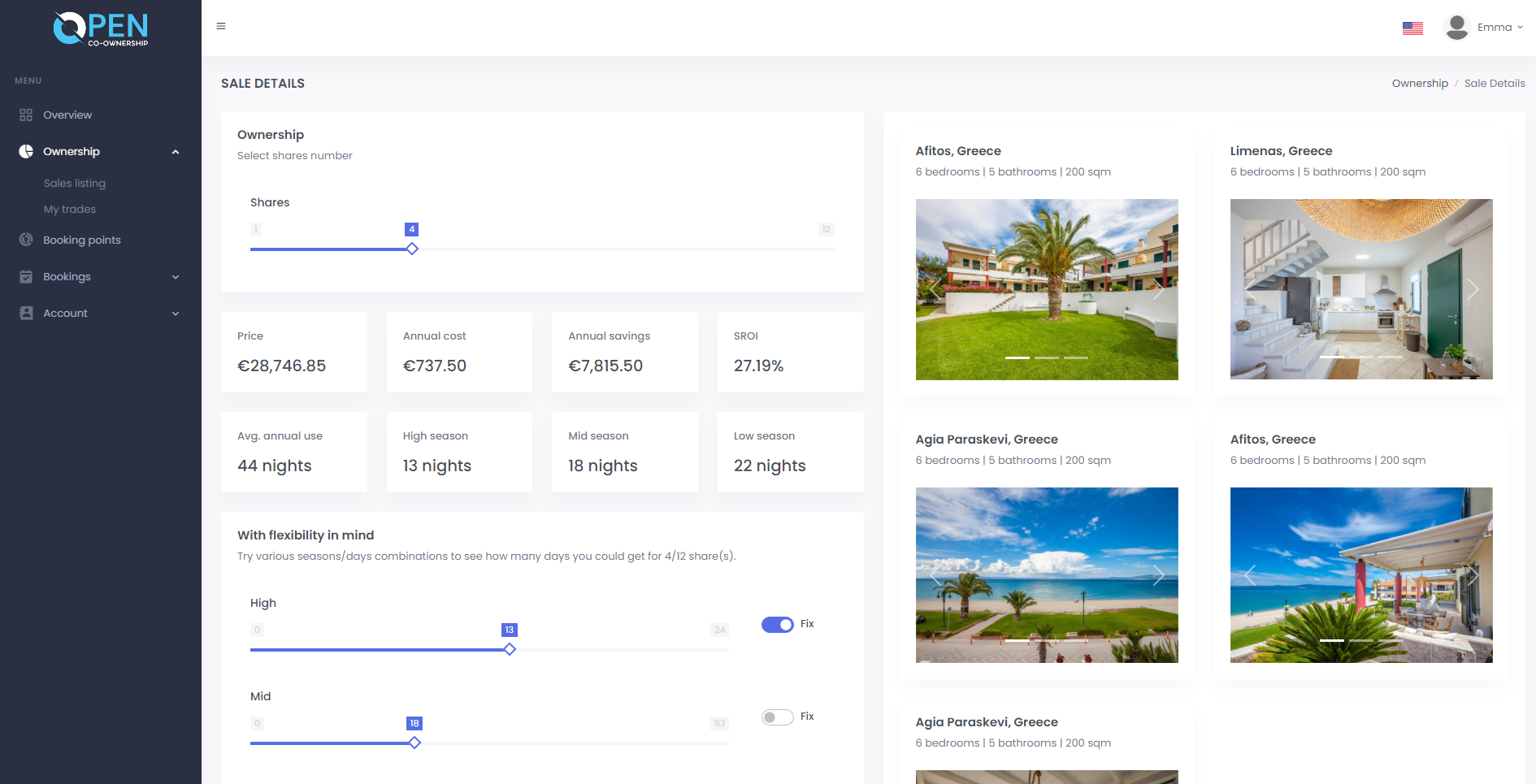
Task: Click the Shares slider handle
Action: [412, 249]
